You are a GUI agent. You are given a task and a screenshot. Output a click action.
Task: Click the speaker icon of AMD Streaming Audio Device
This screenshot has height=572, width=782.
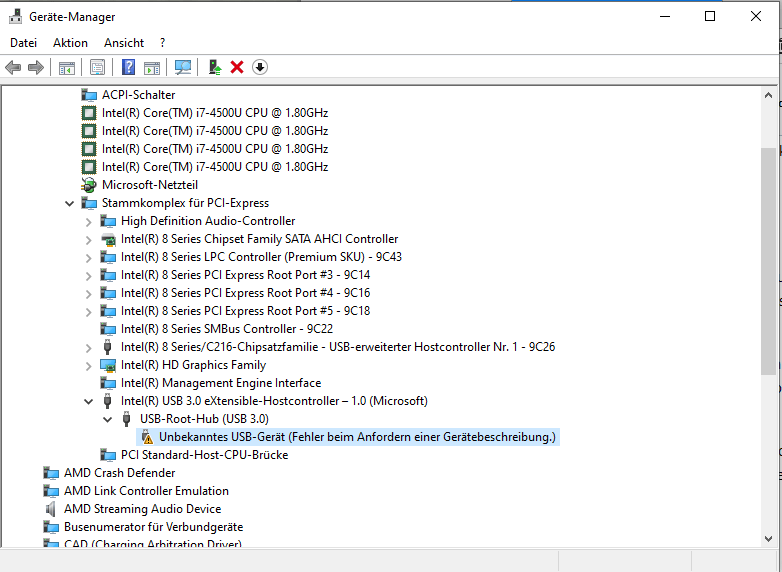50,509
